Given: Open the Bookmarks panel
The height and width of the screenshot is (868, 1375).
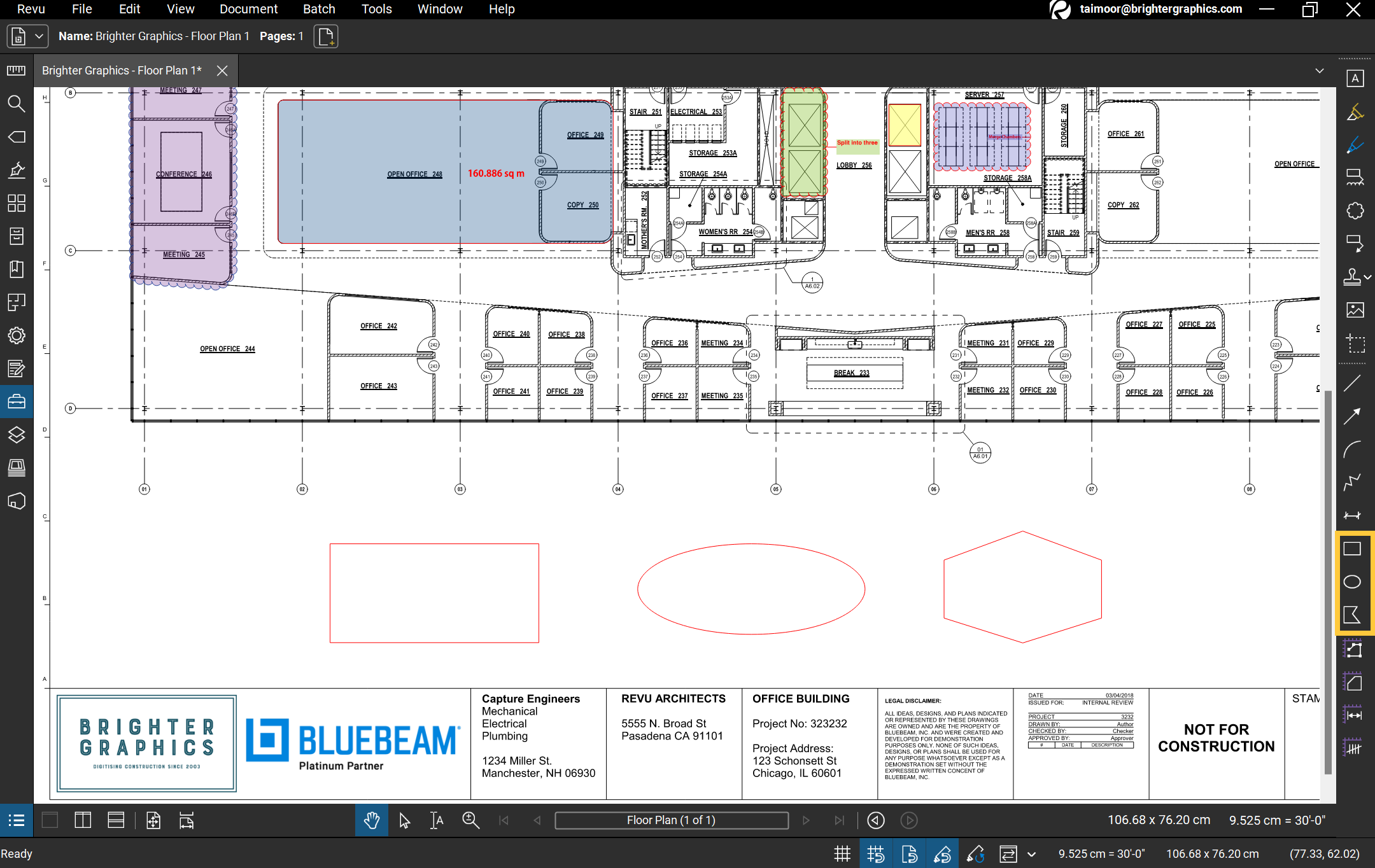Looking at the screenshot, I should pyautogui.click(x=17, y=269).
